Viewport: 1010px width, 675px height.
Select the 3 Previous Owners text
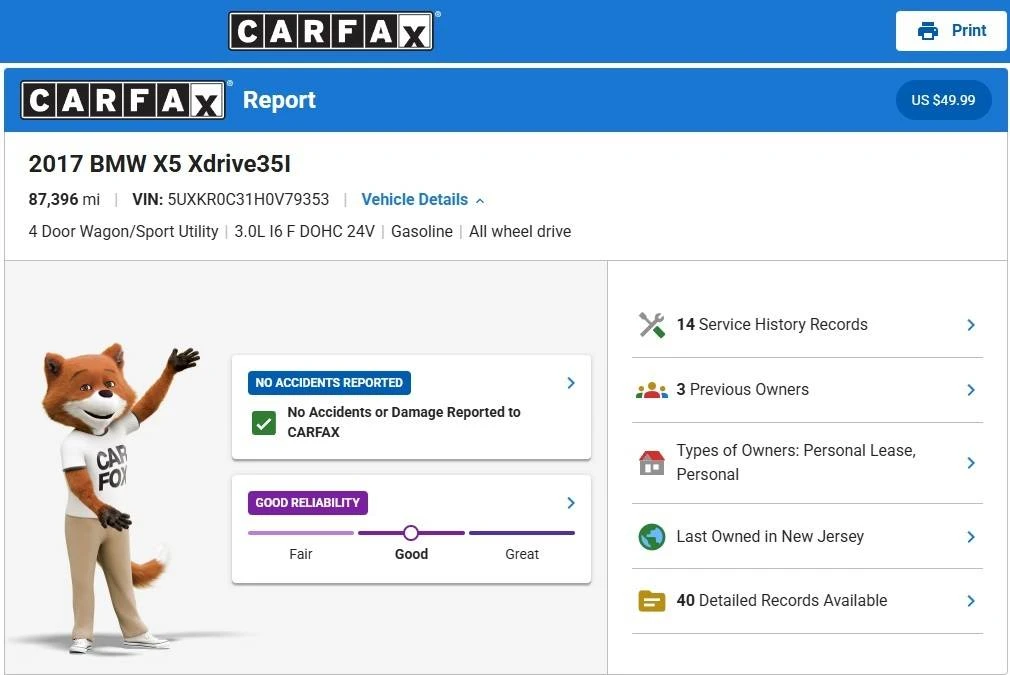pyautogui.click(x=742, y=390)
